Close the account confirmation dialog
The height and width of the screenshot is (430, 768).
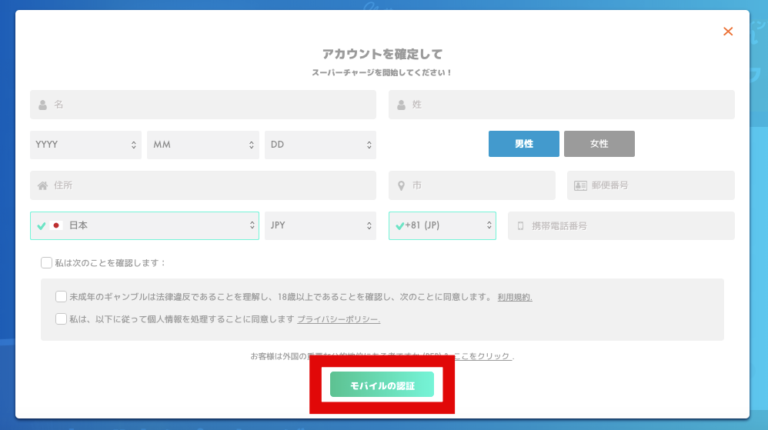point(728,32)
